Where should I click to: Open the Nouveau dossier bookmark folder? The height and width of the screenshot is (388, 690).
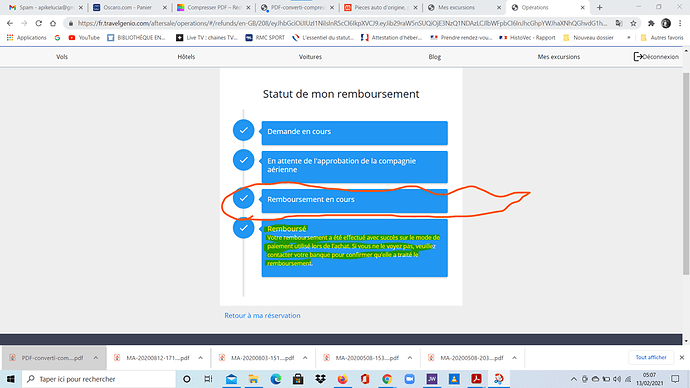pyautogui.click(x=588, y=38)
